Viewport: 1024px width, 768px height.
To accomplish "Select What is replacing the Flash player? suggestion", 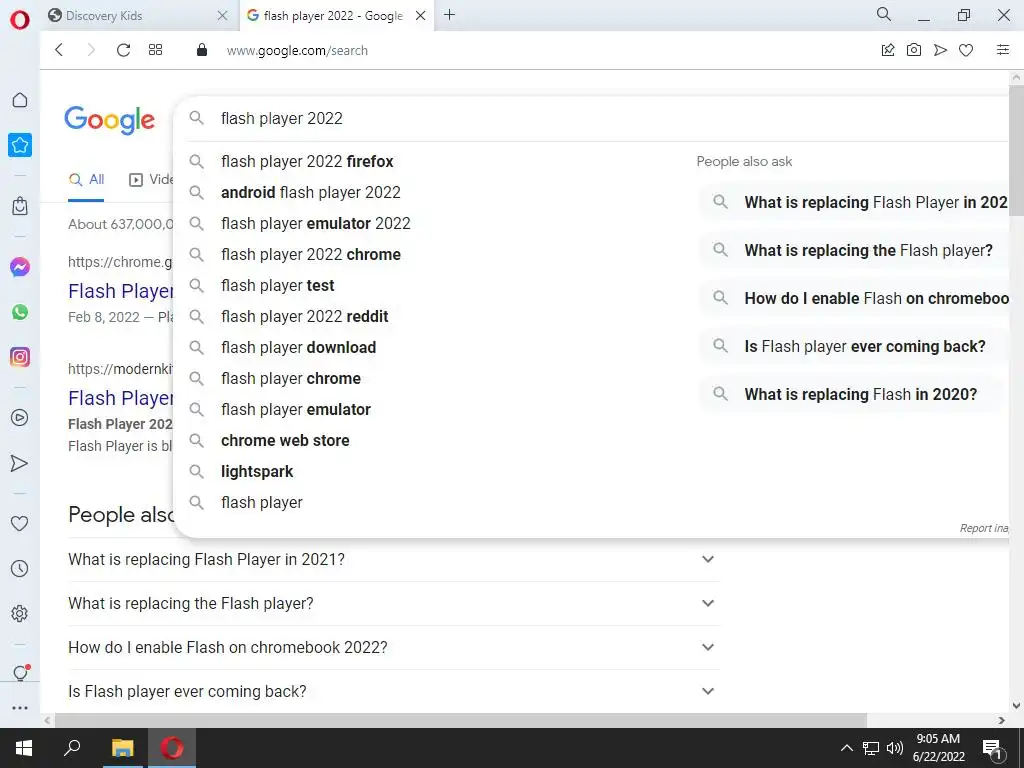I will [x=854, y=250].
